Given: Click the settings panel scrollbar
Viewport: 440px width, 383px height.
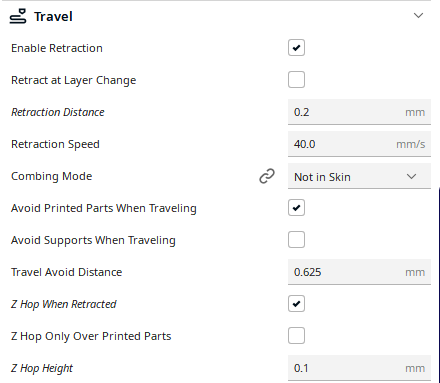Looking at the screenshot, I should tap(439, 285).
